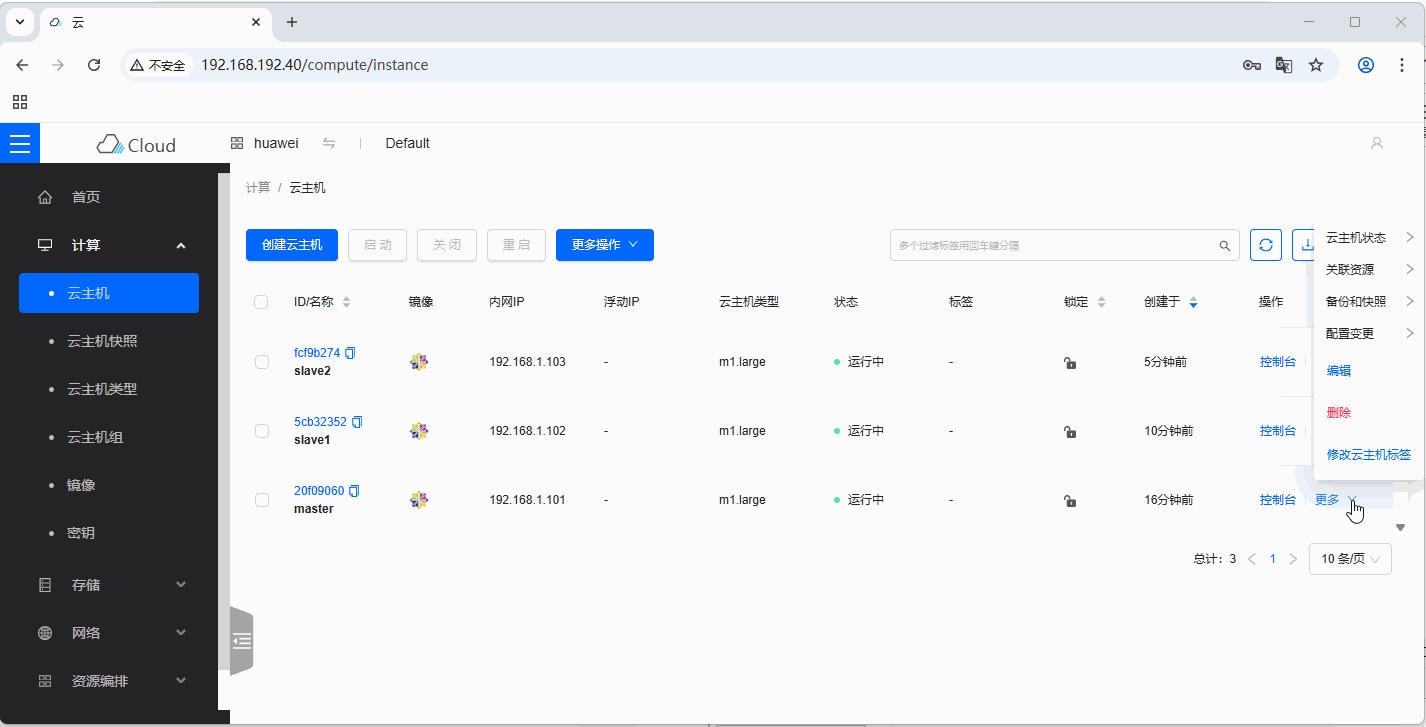Sort by 锁定 column
This screenshot has height=727, width=1426.
(x=1102, y=302)
